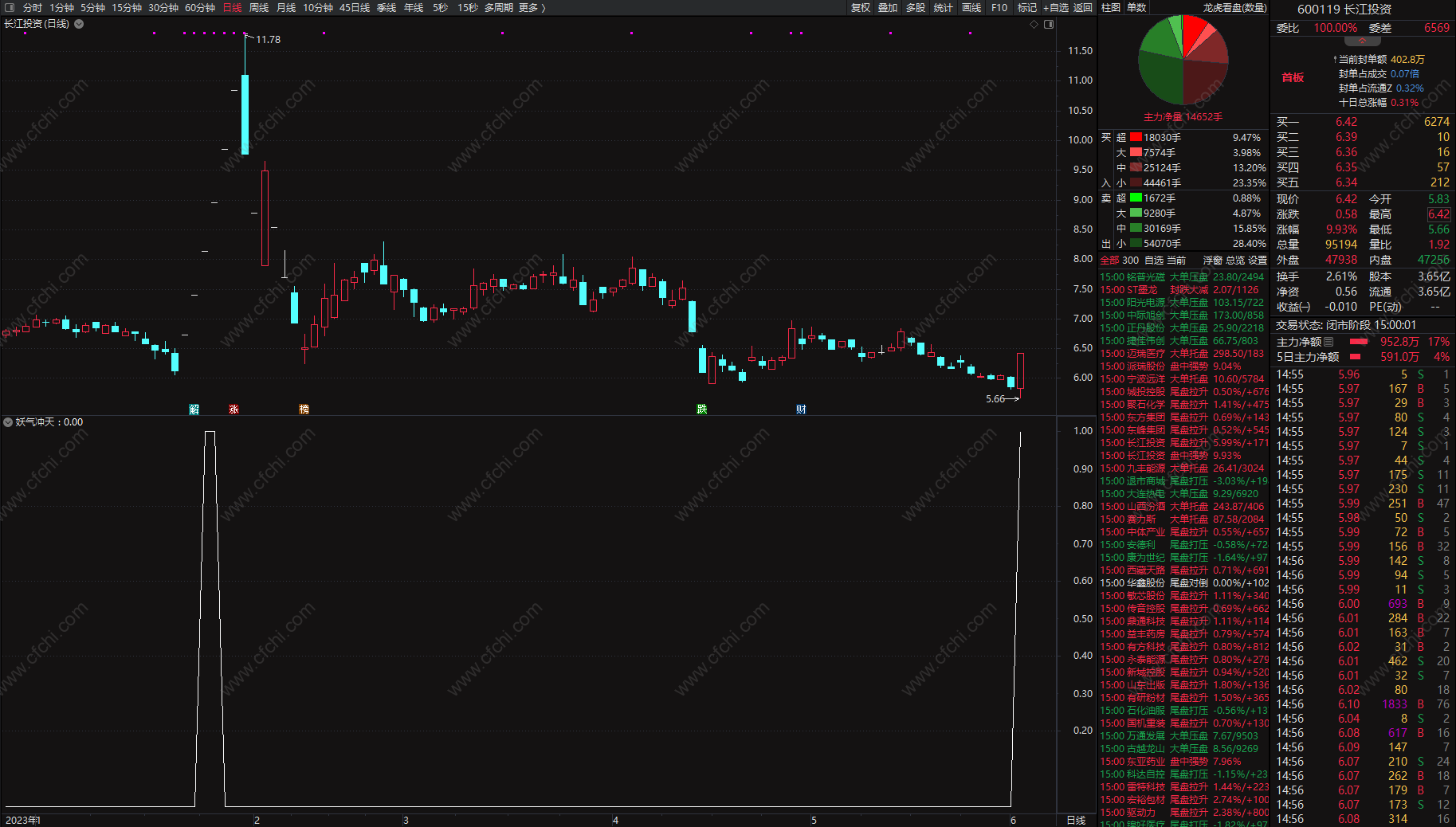This screenshot has width=1456, height=827.
Task: Switch to 15分钟 chart period
Action: (x=126, y=7)
